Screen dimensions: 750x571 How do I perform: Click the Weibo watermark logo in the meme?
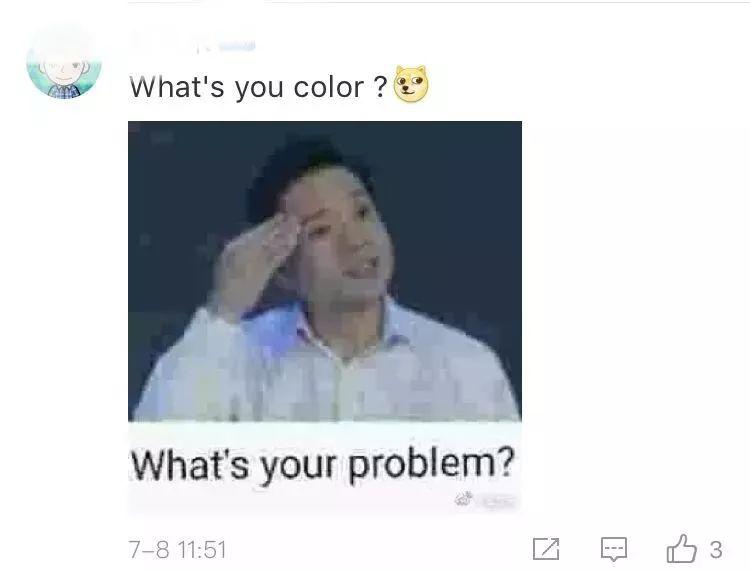pyautogui.click(x=464, y=500)
